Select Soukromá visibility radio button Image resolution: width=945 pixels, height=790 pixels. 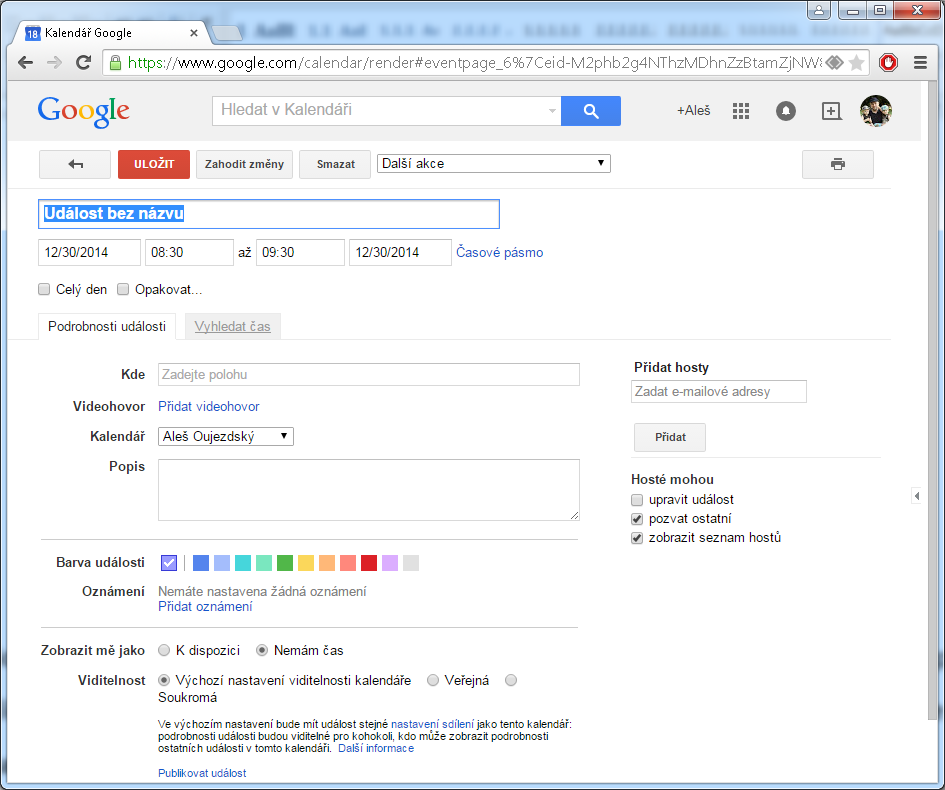tap(511, 680)
